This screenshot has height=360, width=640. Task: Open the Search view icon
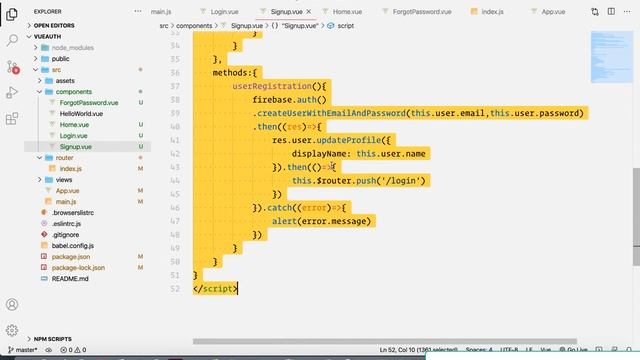tap(12, 40)
